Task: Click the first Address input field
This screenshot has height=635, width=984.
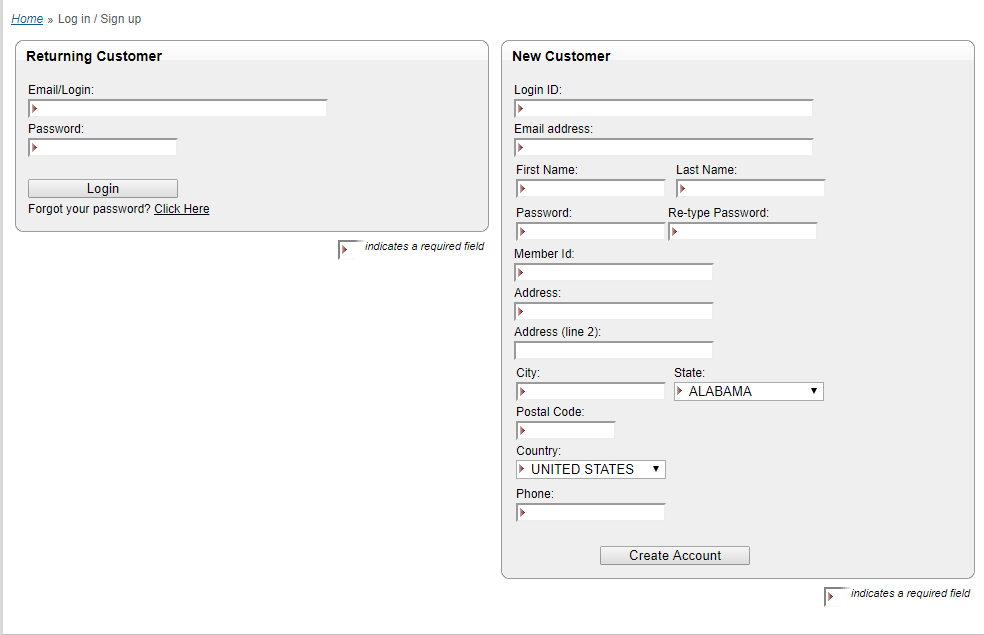Action: (614, 311)
